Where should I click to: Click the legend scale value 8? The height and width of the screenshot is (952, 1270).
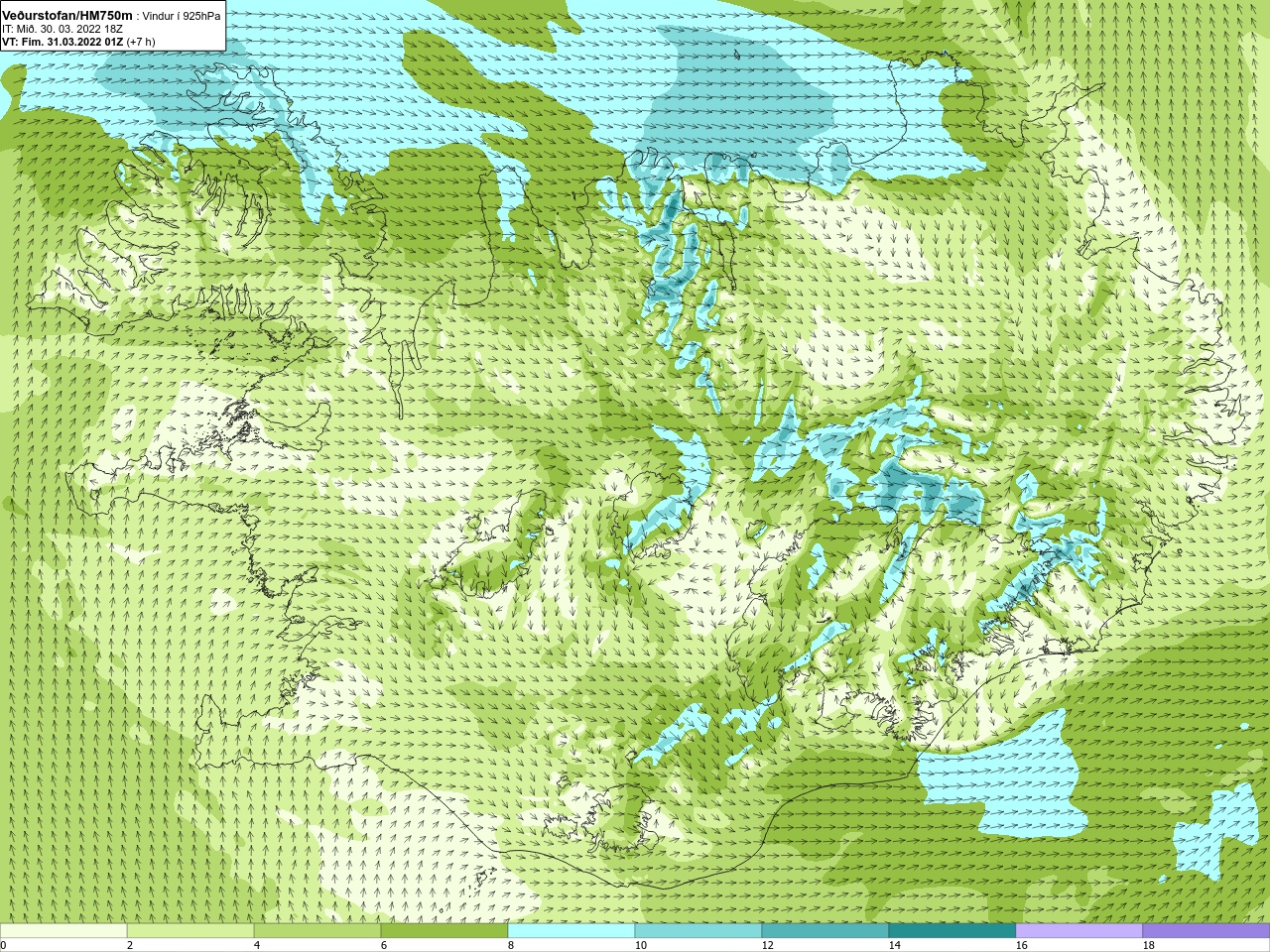tap(511, 945)
